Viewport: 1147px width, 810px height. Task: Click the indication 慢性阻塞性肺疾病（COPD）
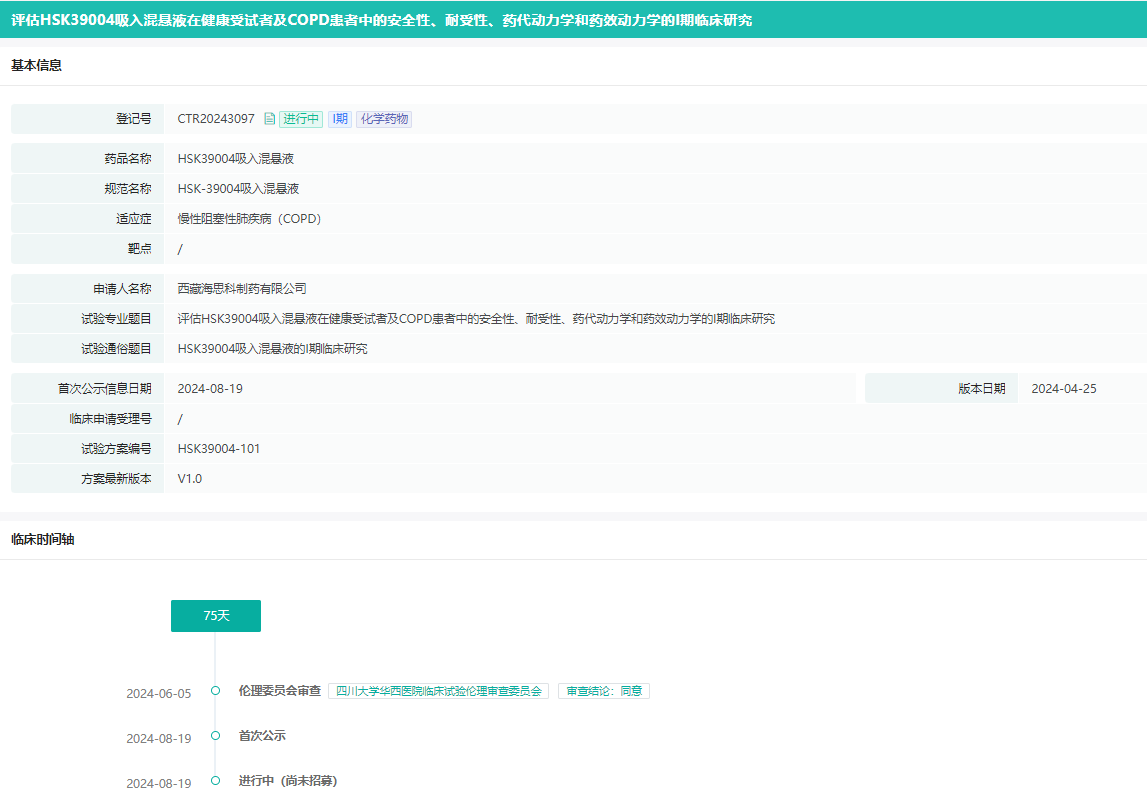click(x=249, y=219)
